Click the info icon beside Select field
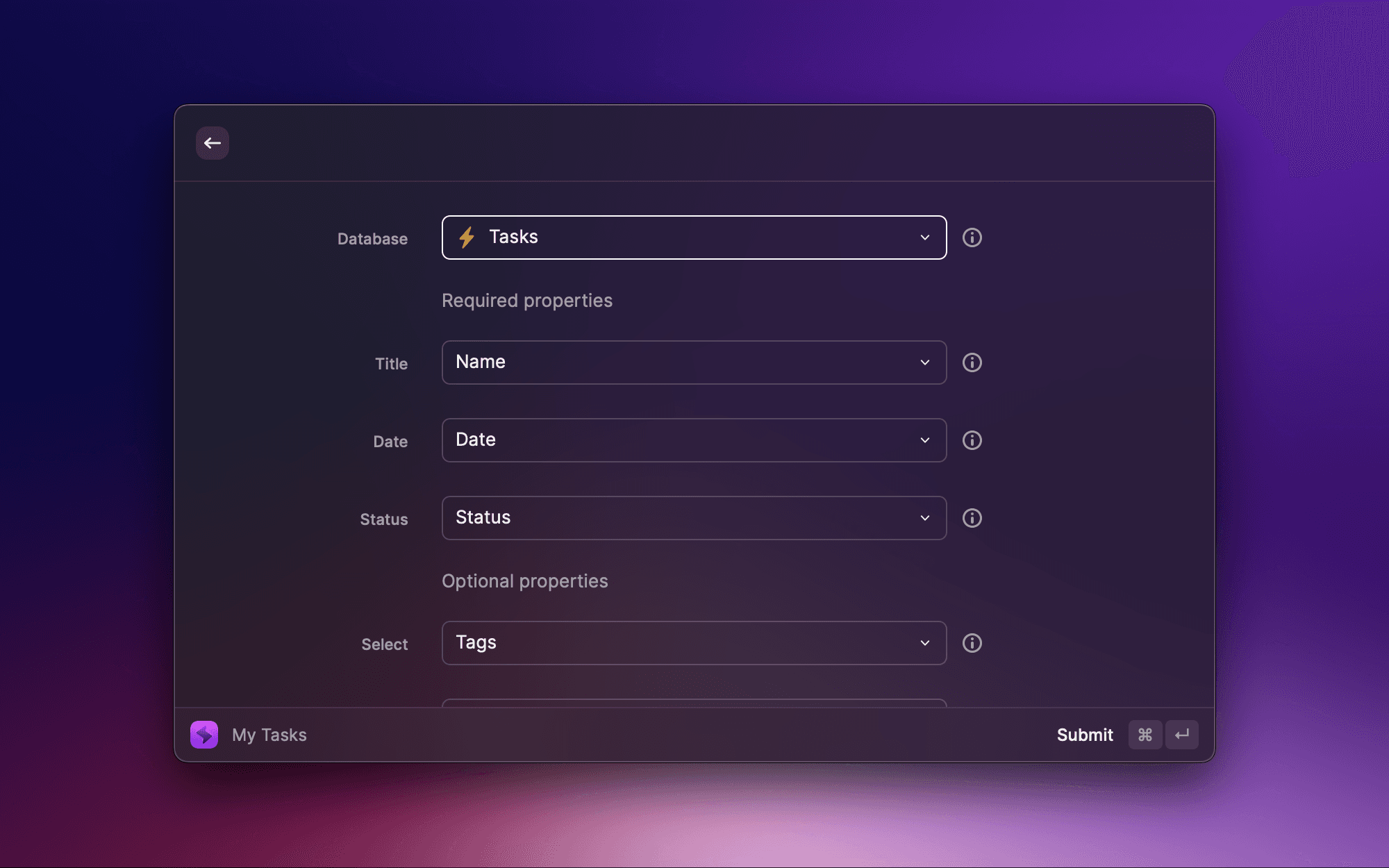 [972, 643]
